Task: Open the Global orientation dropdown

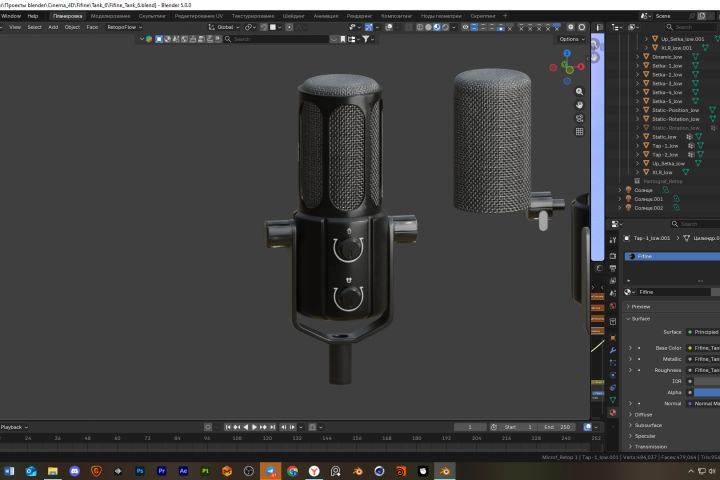Action: click(x=223, y=27)
